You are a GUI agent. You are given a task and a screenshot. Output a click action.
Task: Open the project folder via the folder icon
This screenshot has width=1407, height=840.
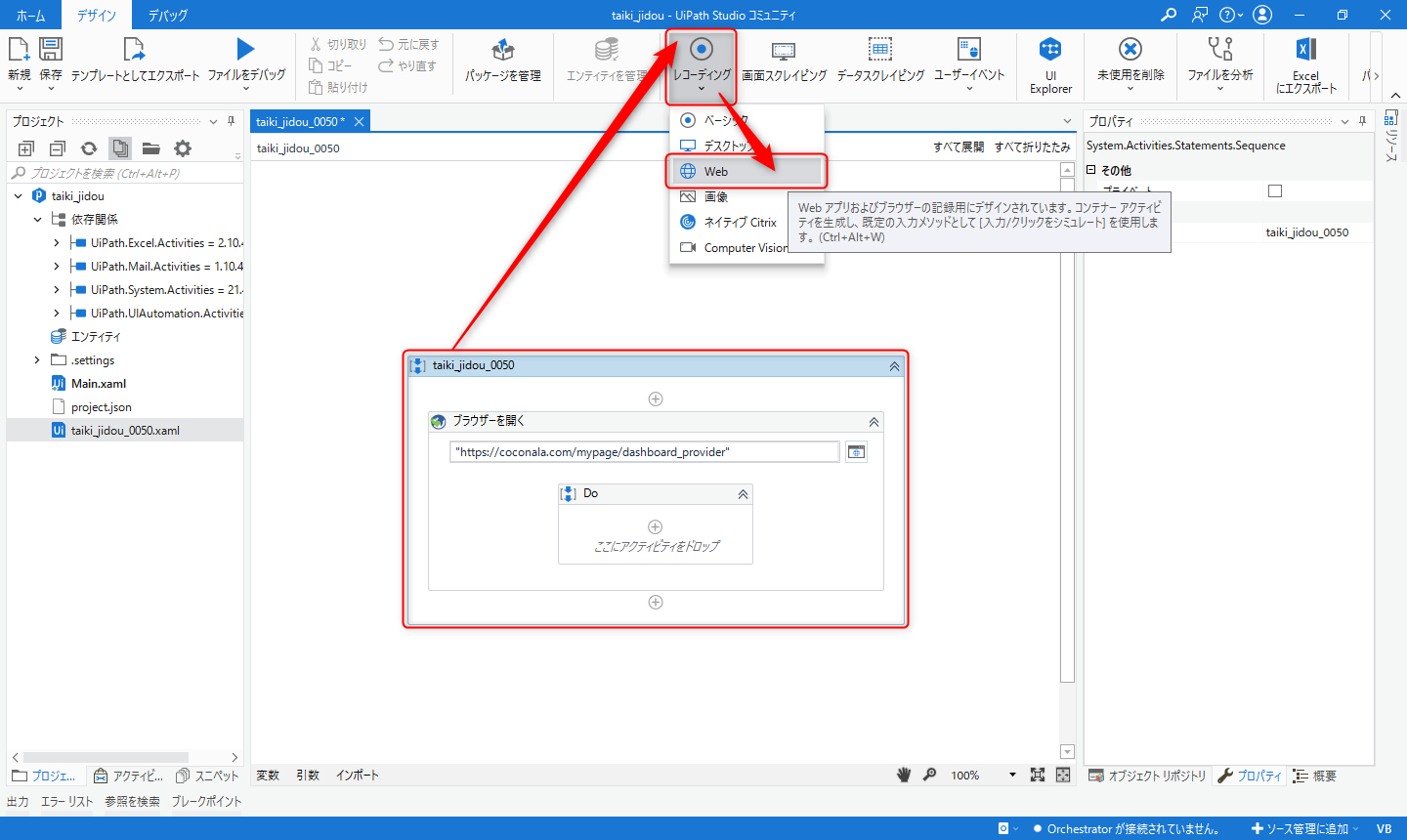click(x=150, y=148)
